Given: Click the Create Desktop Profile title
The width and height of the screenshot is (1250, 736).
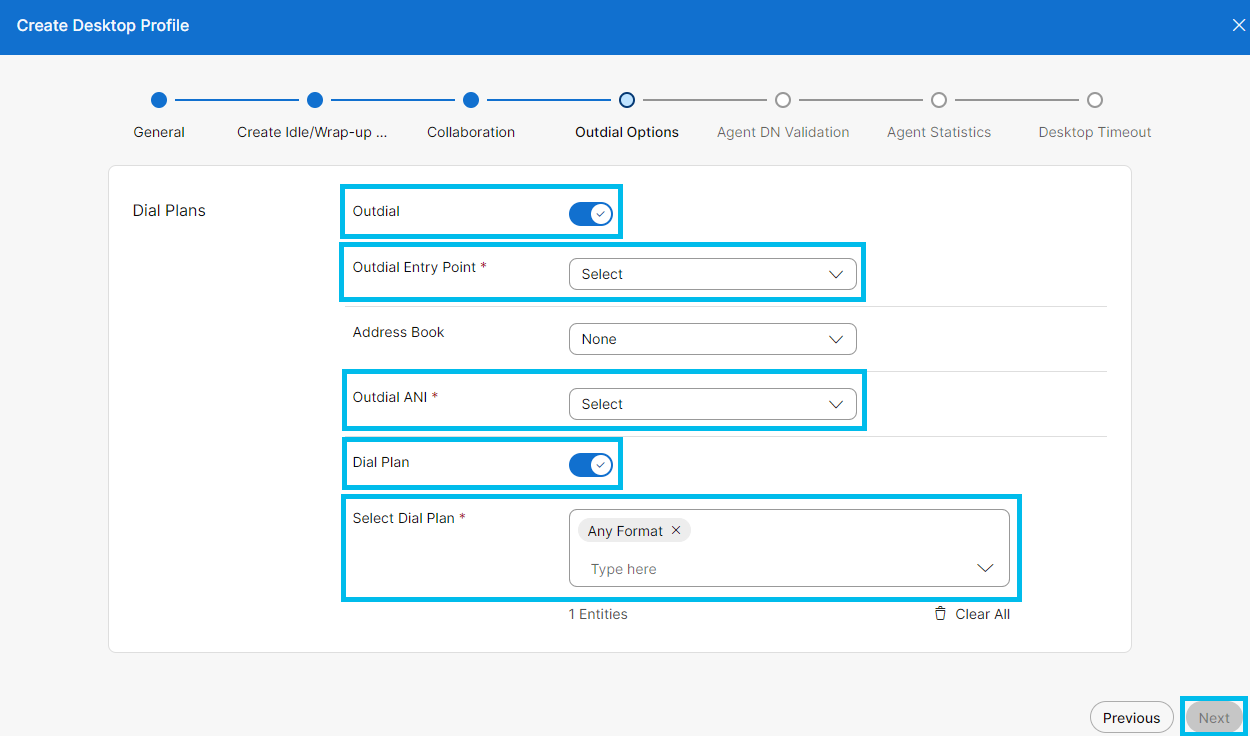Looking at the screenshot, I should (103, 26).
